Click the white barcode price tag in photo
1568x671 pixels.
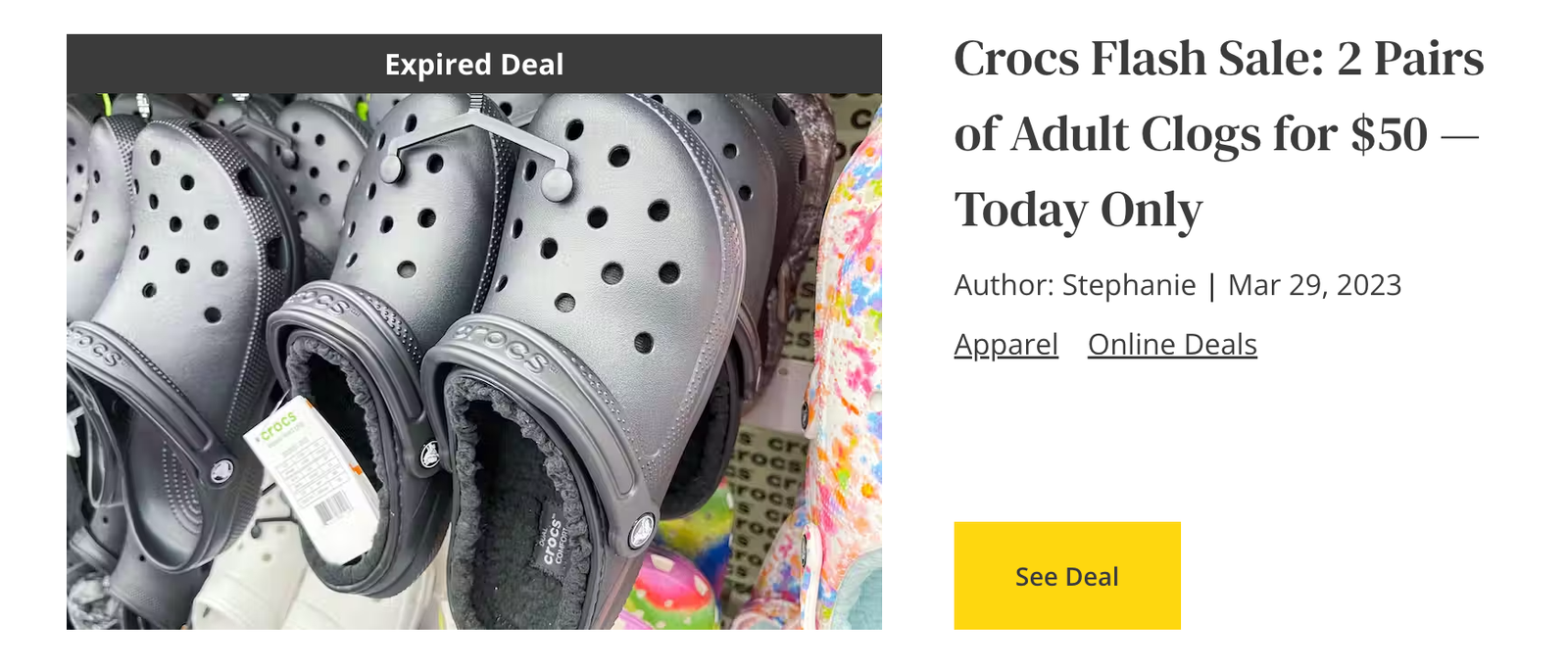(x=314, y=480)
